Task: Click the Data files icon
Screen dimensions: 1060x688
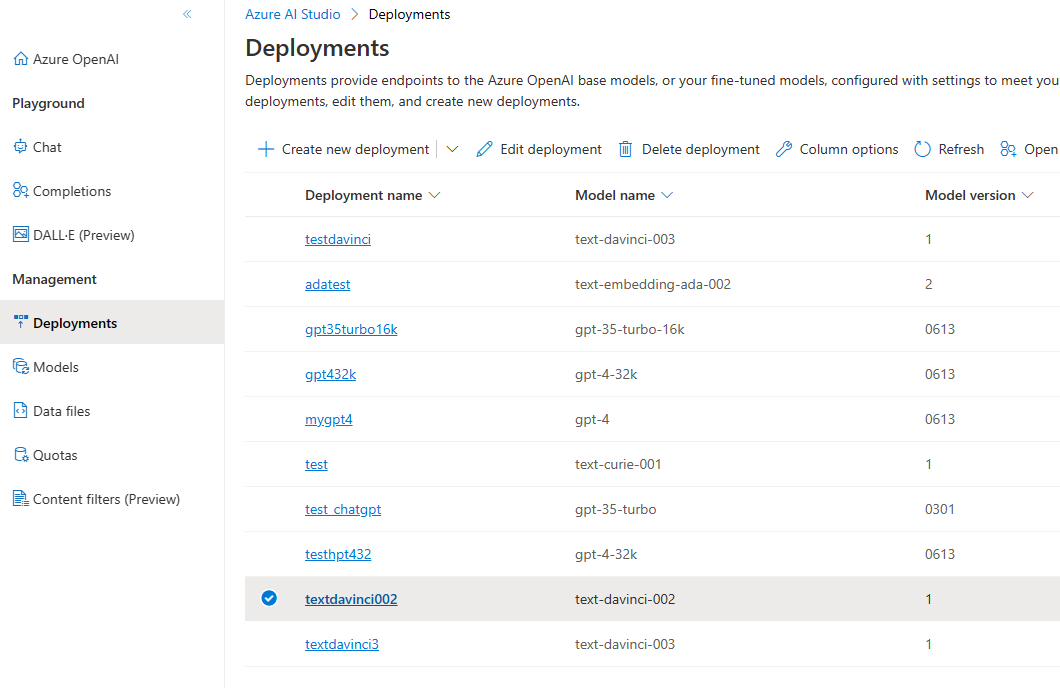Action: click(21, 410)
